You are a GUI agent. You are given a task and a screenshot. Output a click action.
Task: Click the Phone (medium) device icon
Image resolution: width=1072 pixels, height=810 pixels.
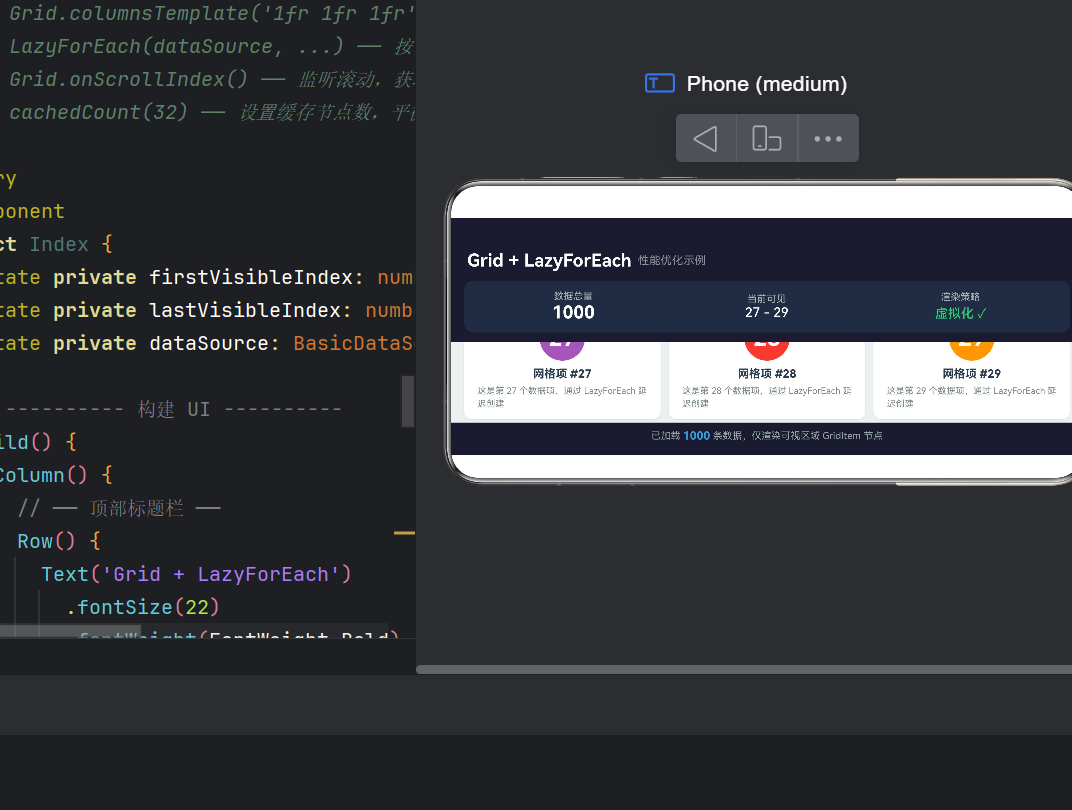pos(660,83)
